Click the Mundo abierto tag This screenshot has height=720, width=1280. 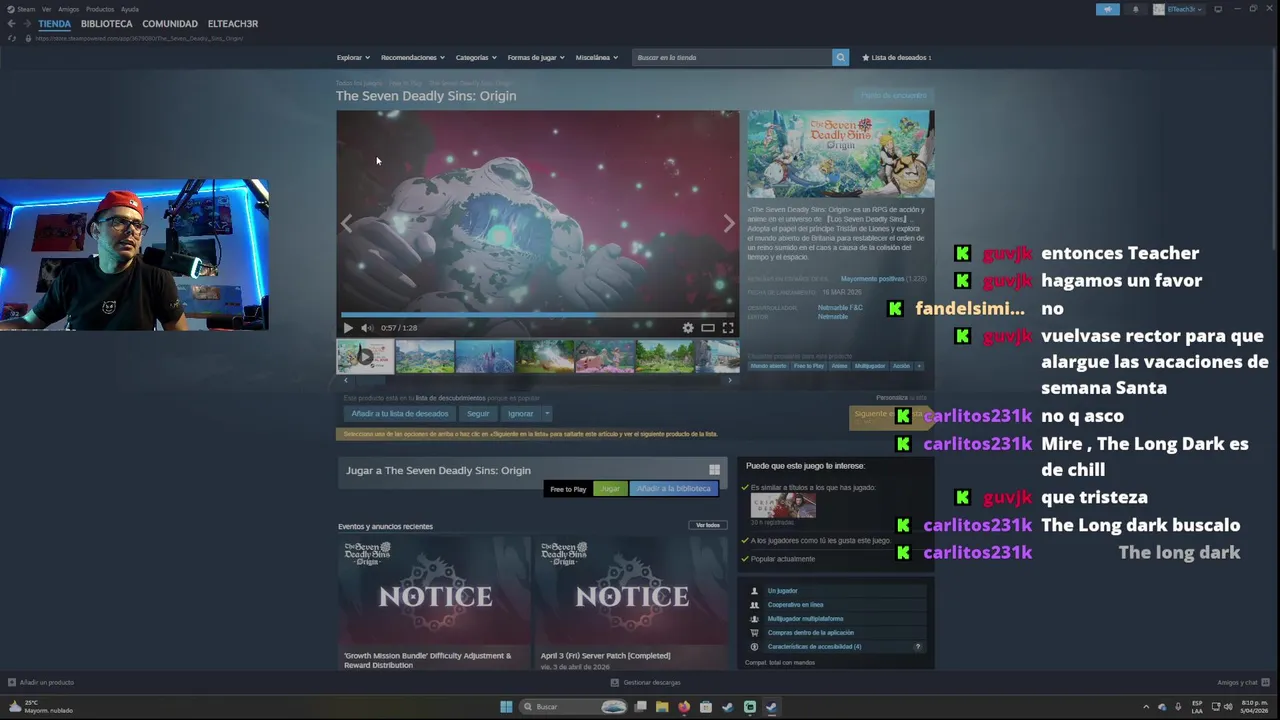[768, 366]
